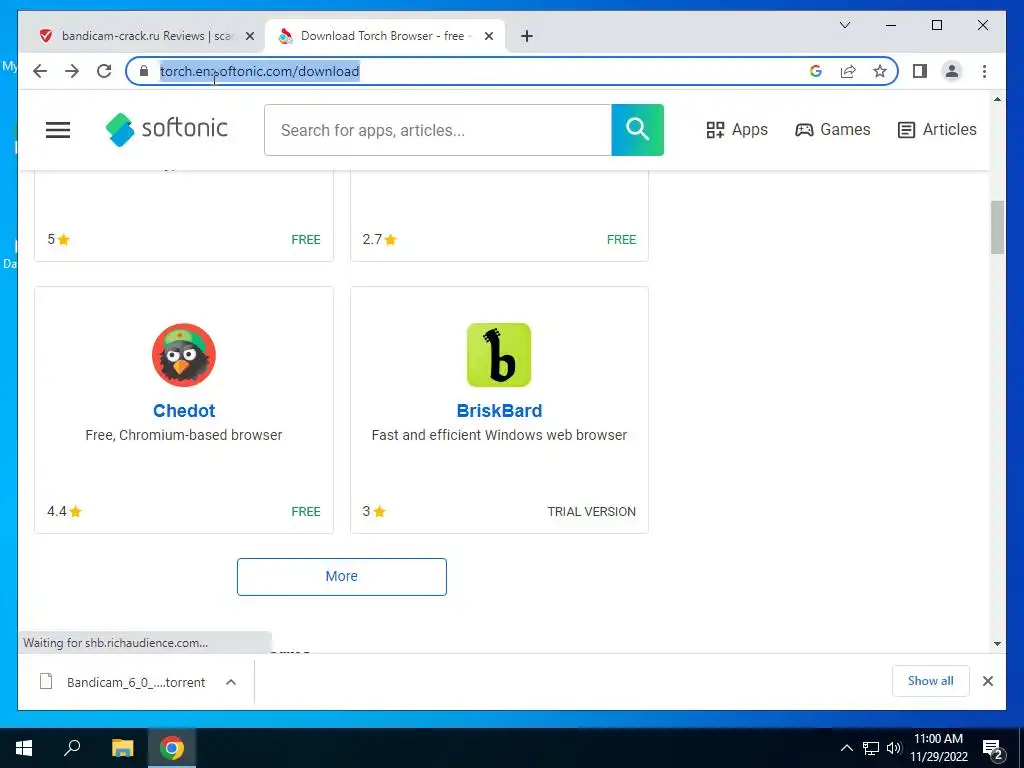The height and width of the screenshot is (768, 1024).
Task: Open Softonic hamburger menu
Action: pos(58,130)
